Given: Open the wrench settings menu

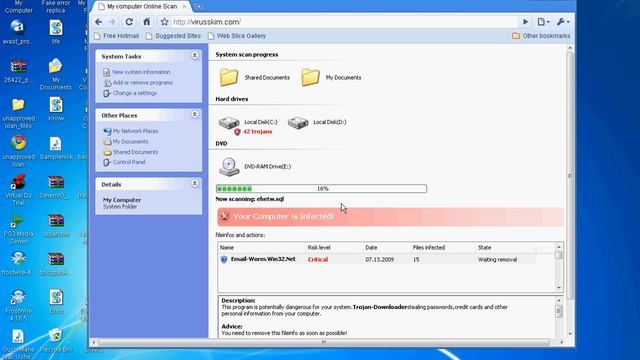Looking at the screenshot, I should pyautogui.click(x=563, y=22).
